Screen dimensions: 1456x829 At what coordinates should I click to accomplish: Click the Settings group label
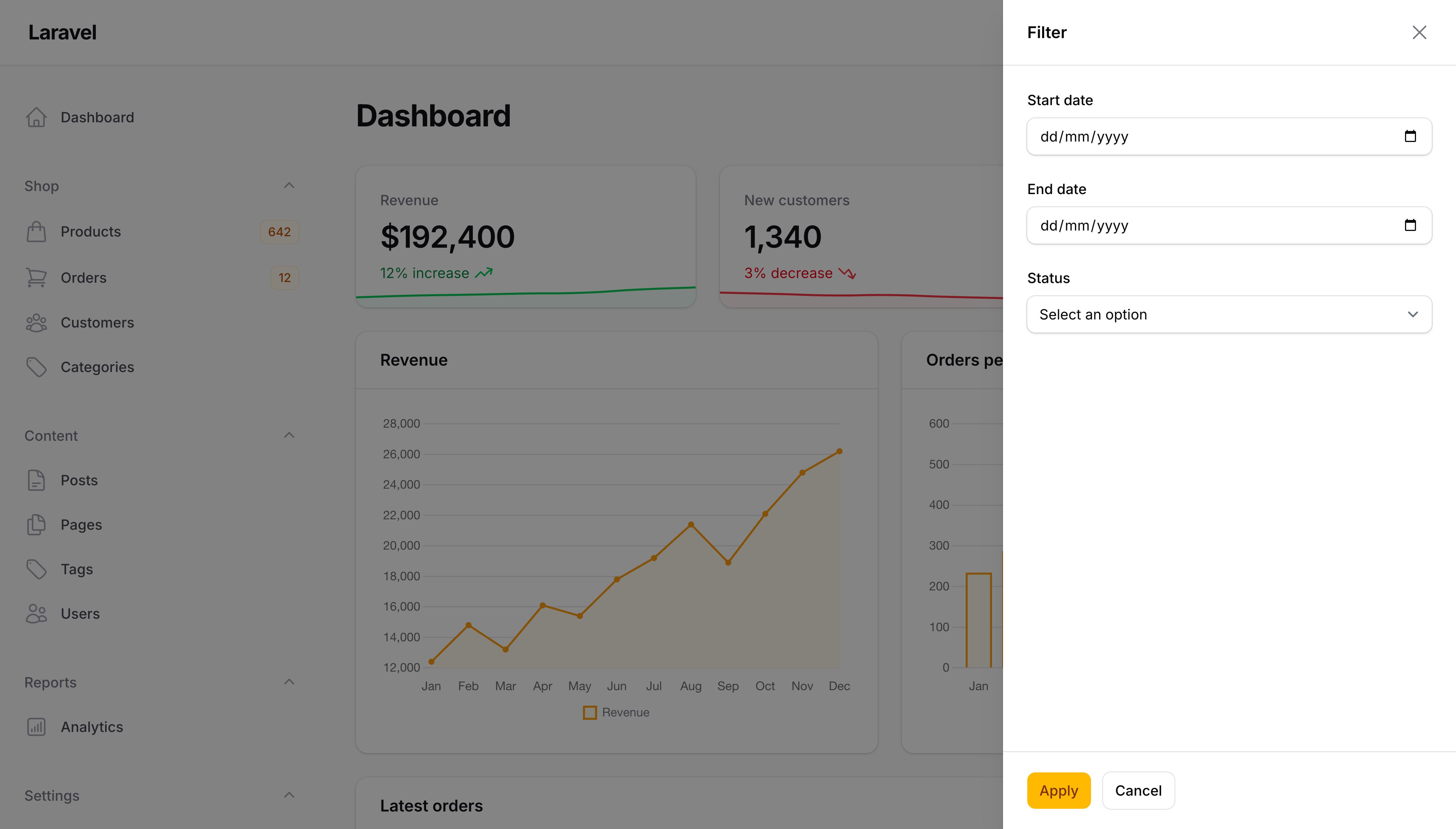click(52, 796)
